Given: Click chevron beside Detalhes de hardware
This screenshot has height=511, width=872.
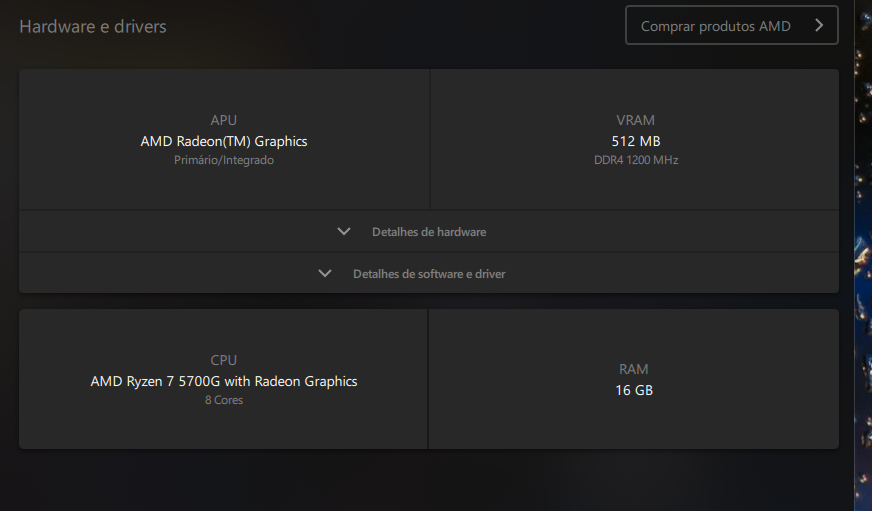Looking at the screenshot, I should (x=344, y=231).
